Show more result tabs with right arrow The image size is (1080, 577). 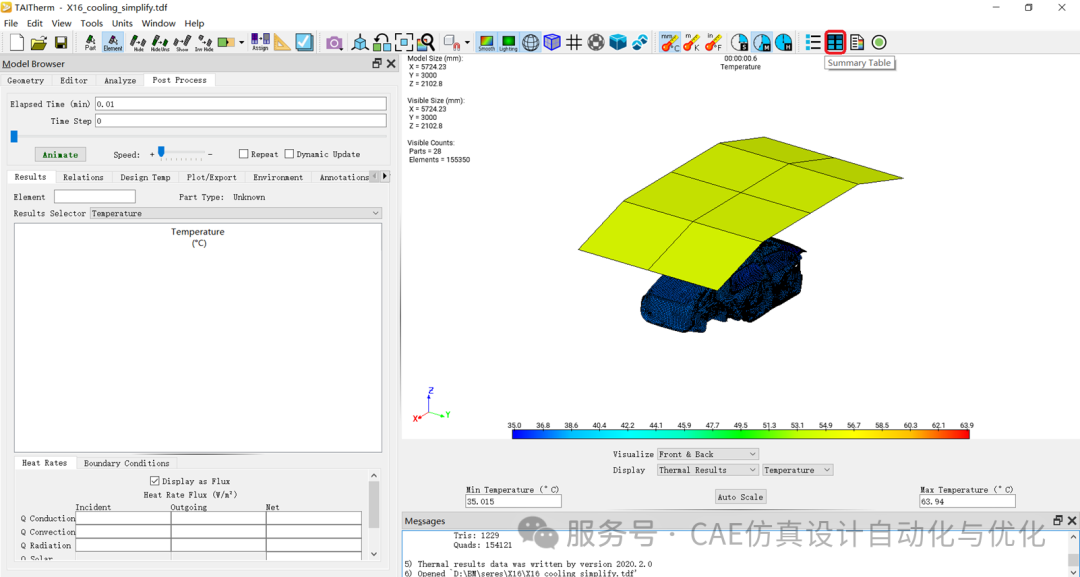point(384,176)
